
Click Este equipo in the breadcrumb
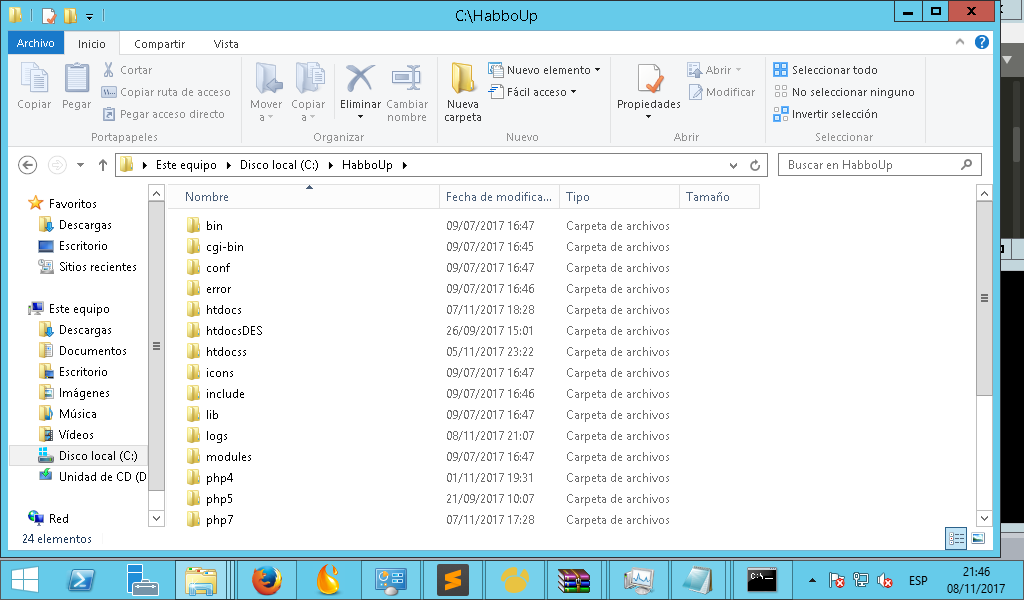(186, 165)
